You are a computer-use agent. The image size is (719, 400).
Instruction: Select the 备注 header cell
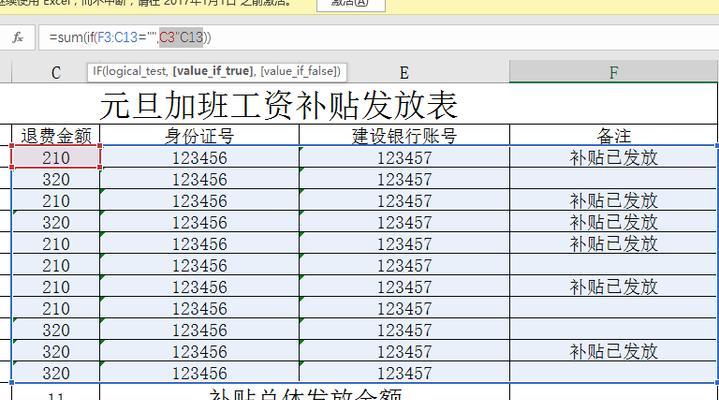point(613,135)
